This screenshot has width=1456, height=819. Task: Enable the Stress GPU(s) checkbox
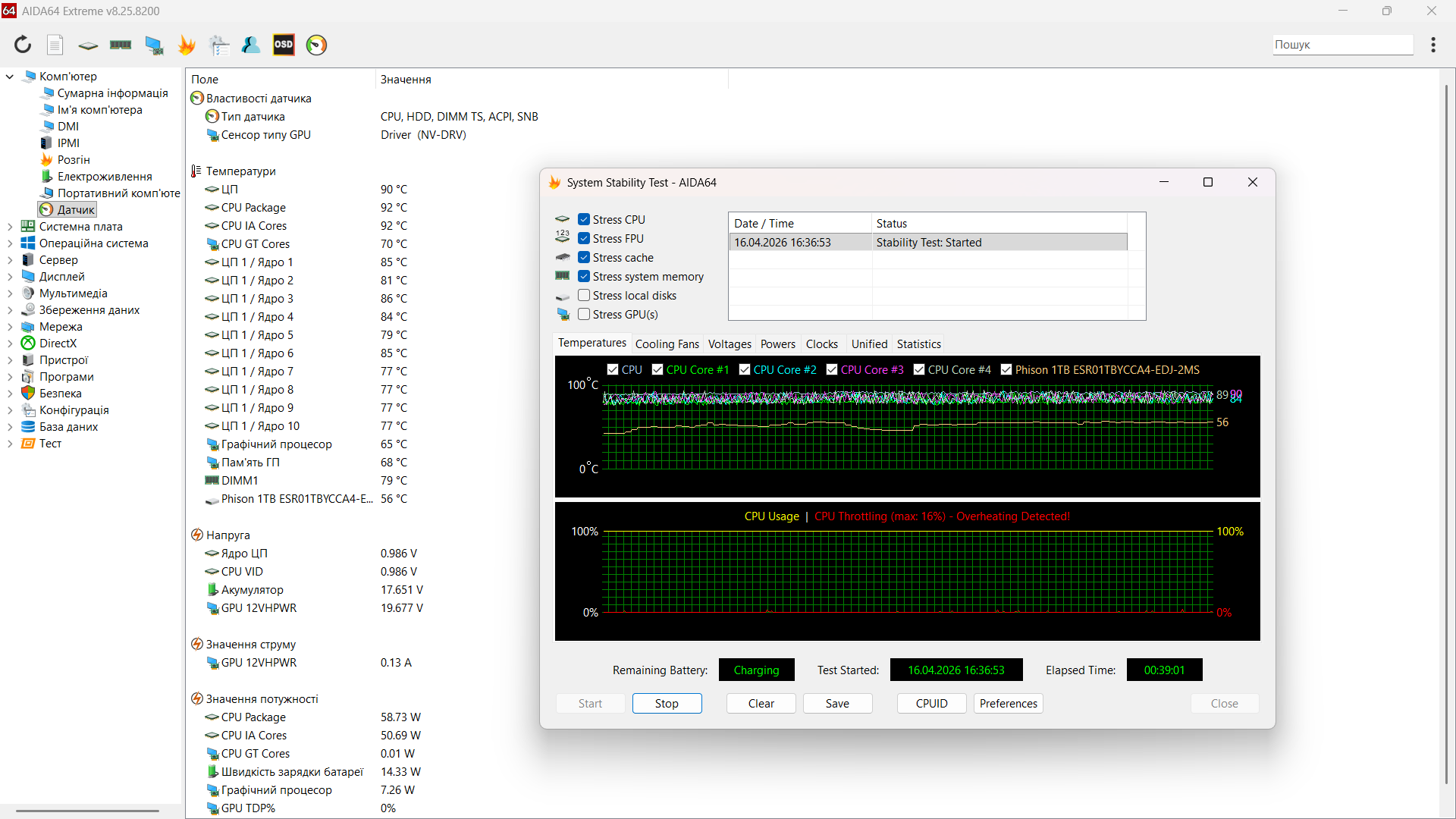point(584,314)
